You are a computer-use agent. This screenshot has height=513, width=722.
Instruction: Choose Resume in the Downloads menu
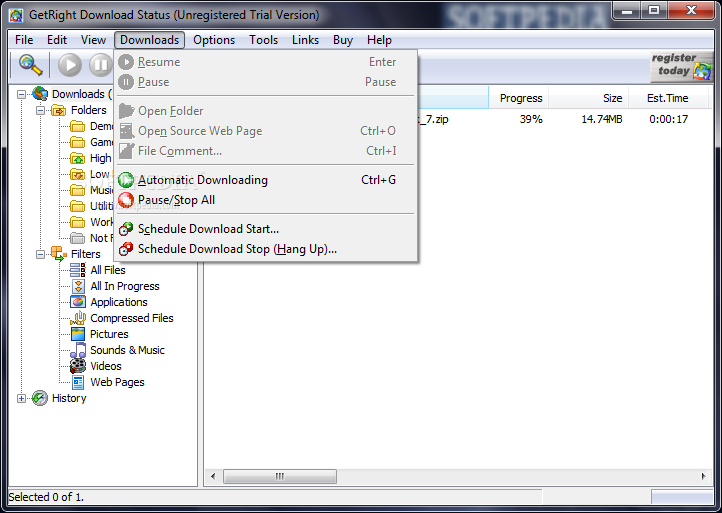[266, 62]
